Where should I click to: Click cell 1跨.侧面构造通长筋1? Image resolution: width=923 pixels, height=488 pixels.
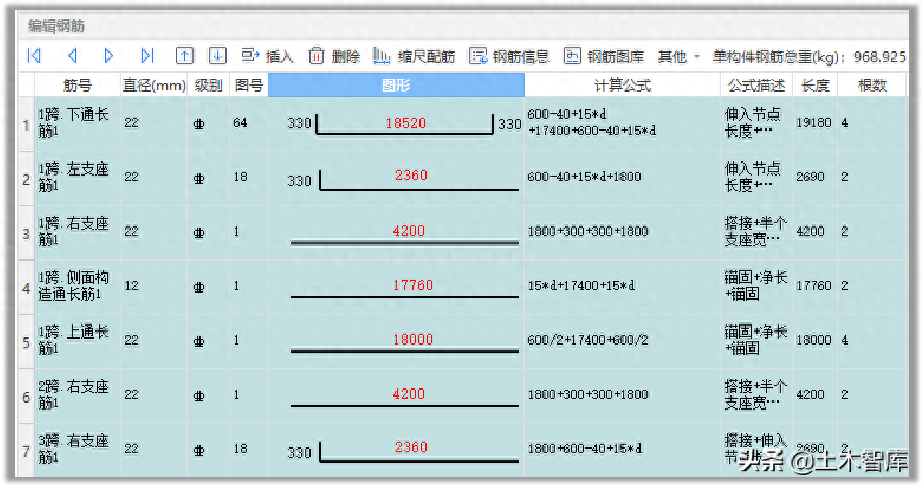pyautogui.click(x=78, y=286)
